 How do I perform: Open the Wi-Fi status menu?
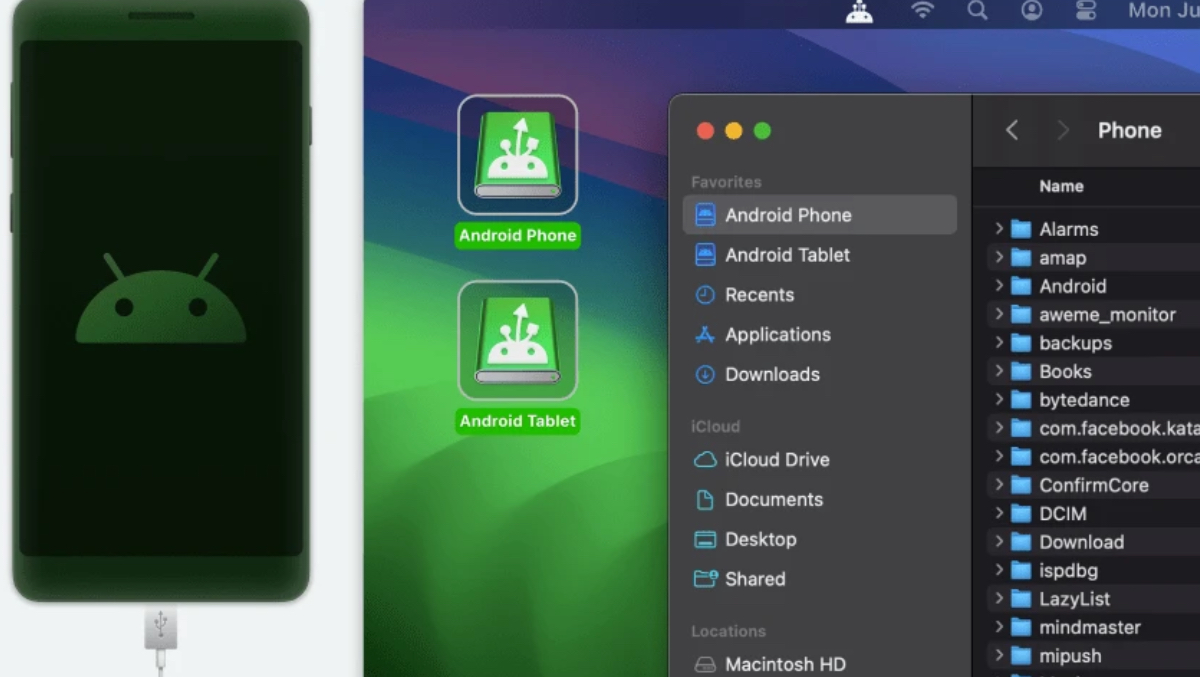coord(922,11)
